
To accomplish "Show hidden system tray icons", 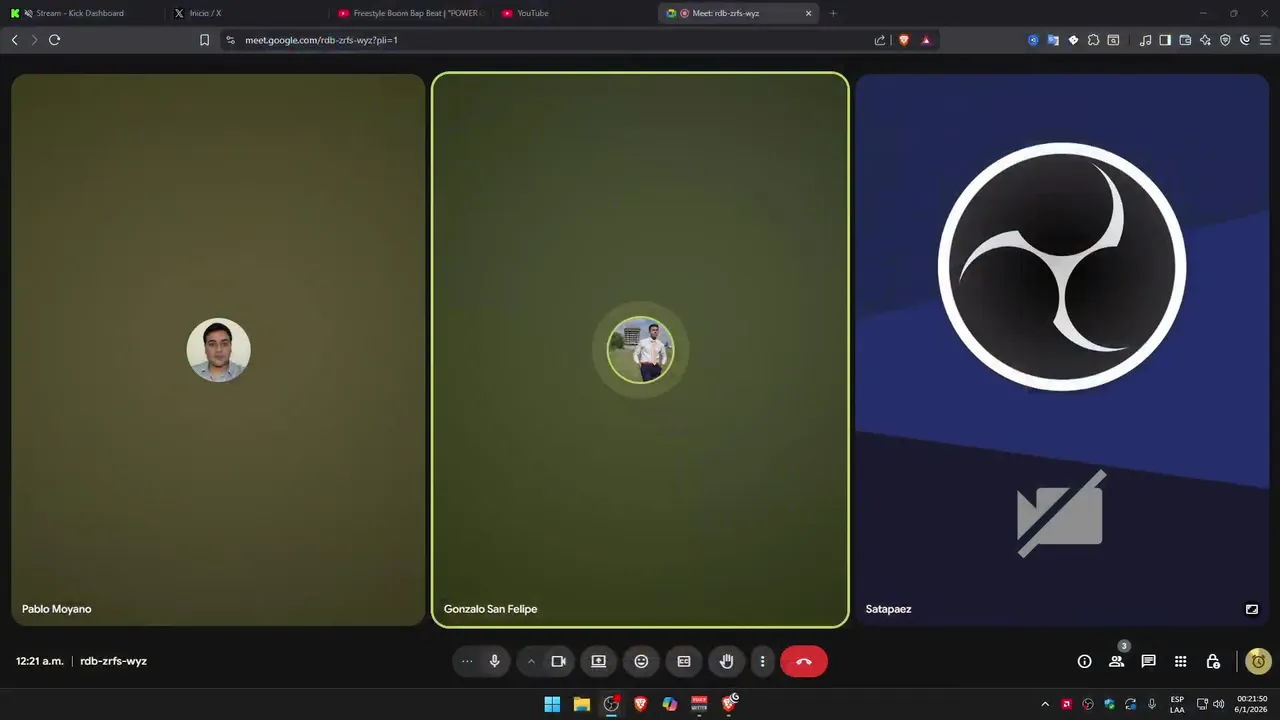I will tap(1045, 704).
